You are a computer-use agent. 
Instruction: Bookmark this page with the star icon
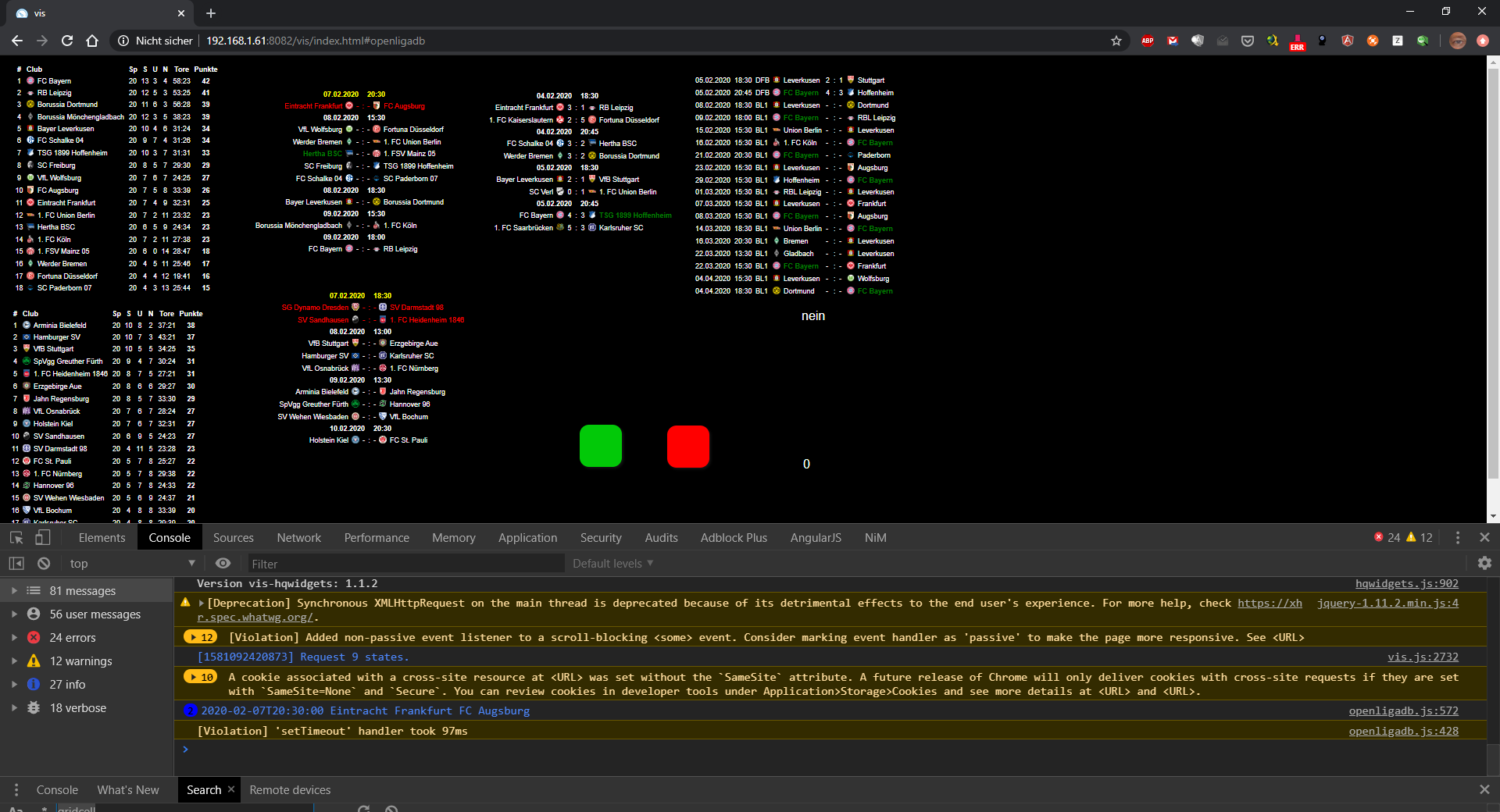[1116, 41]
